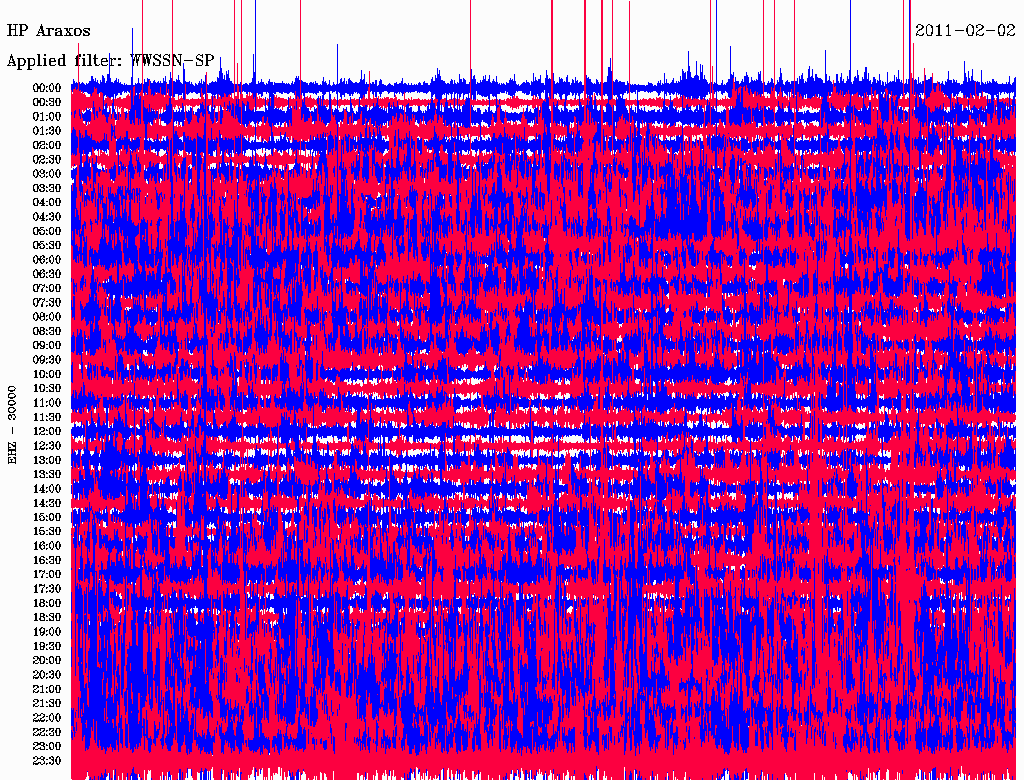Select the 02:30 time label
This screenshot has width=1024, height=780.
(47, 159)
